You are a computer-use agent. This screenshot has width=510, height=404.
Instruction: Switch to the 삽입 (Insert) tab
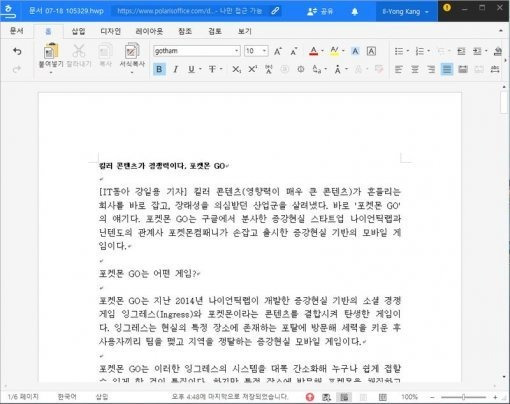(78, 31)
